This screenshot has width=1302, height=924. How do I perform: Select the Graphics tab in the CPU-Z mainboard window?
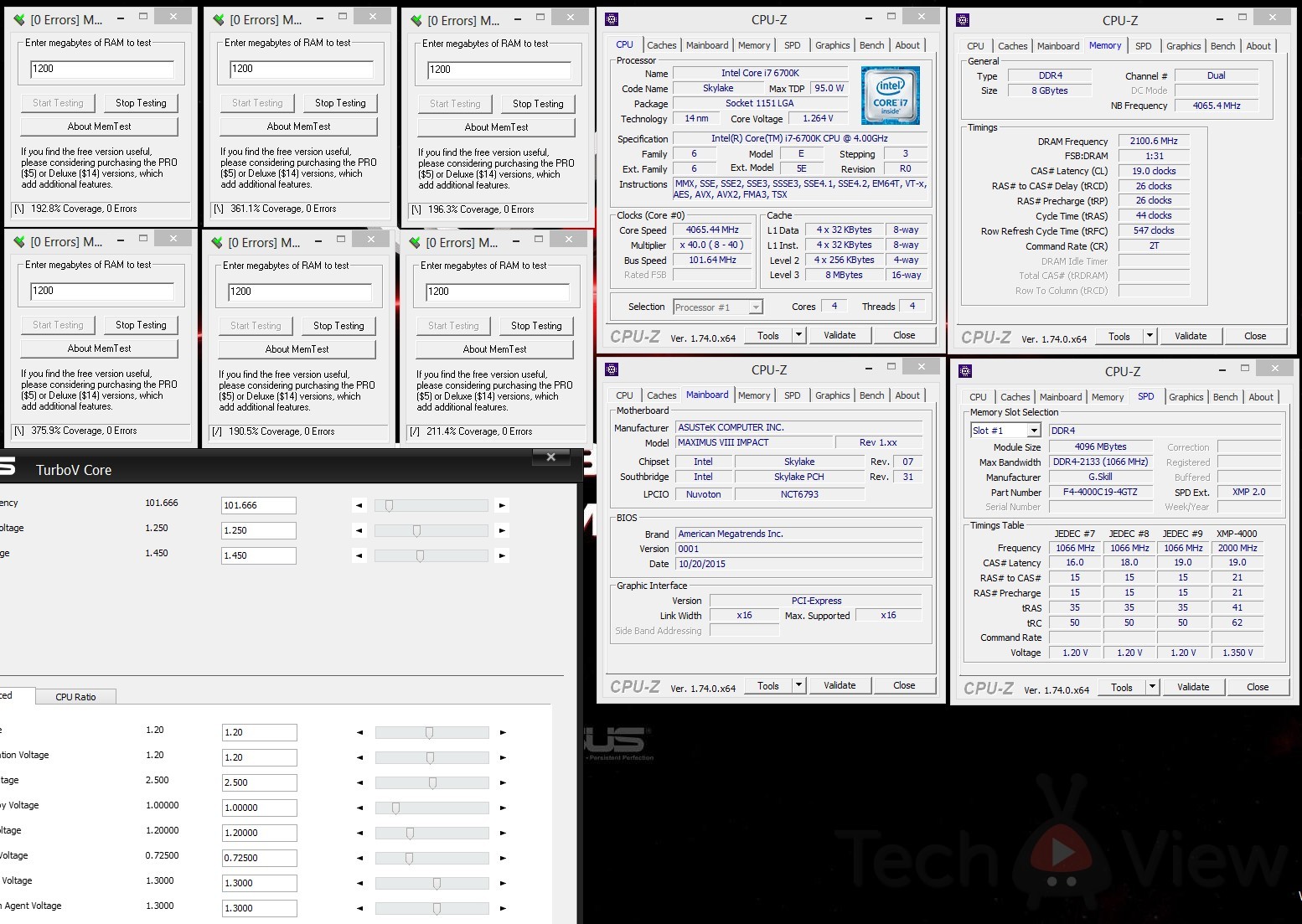(832, 395)
